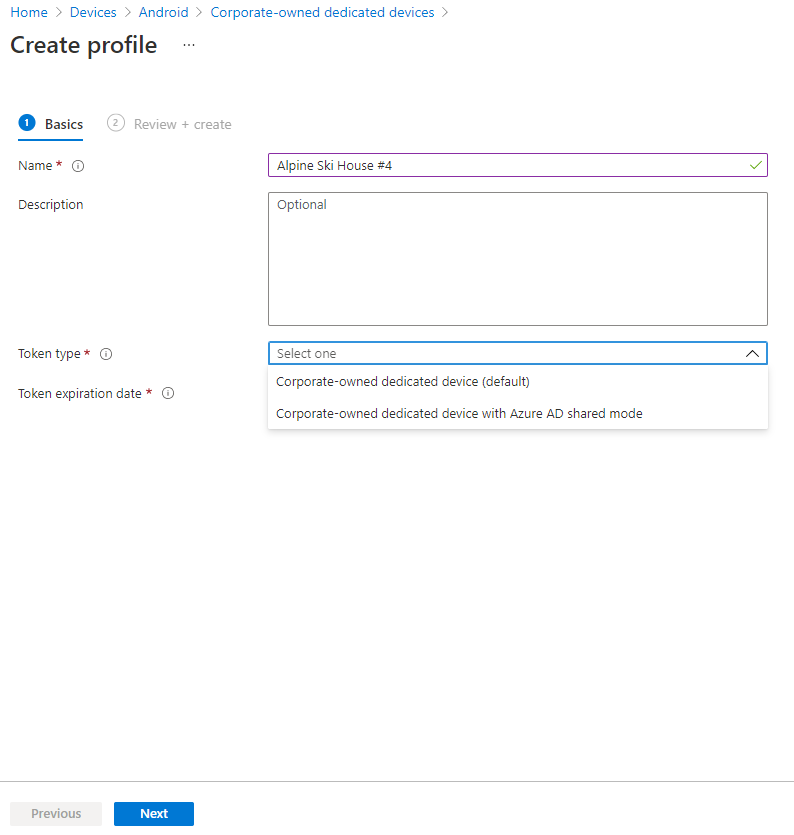Click the green validation checkmark in Name field
Image resolution: width=794 pixels, height=835 pixels.
(757, 165)
